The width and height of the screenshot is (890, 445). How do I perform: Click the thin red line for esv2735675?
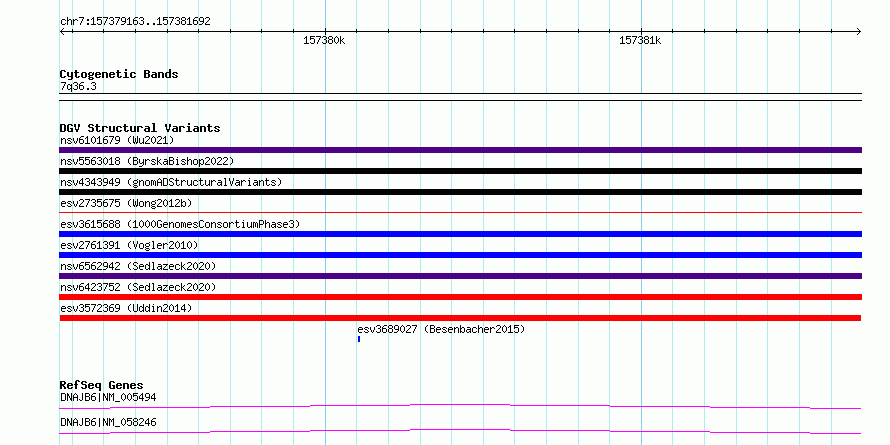point(460,213)
